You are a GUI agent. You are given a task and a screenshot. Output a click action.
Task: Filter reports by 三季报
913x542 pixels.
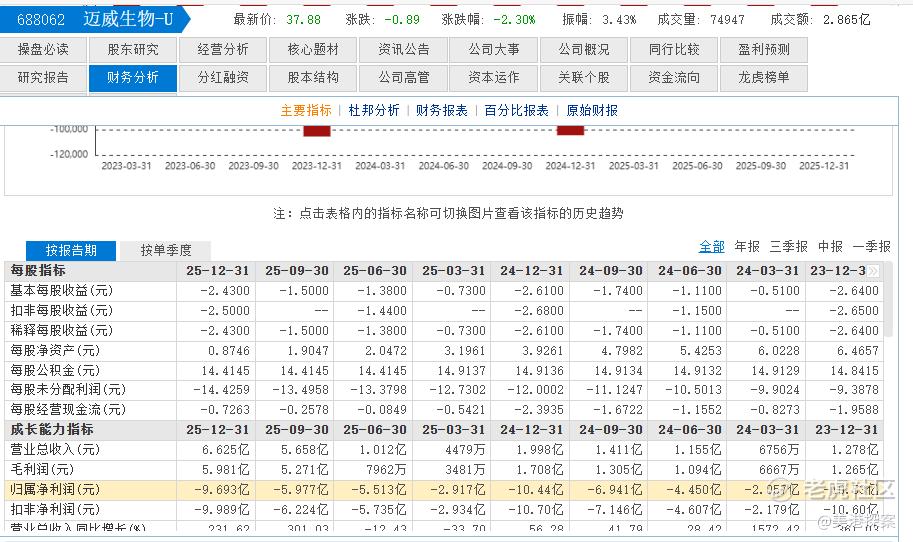pyautogui.click(x=789, y=247)
